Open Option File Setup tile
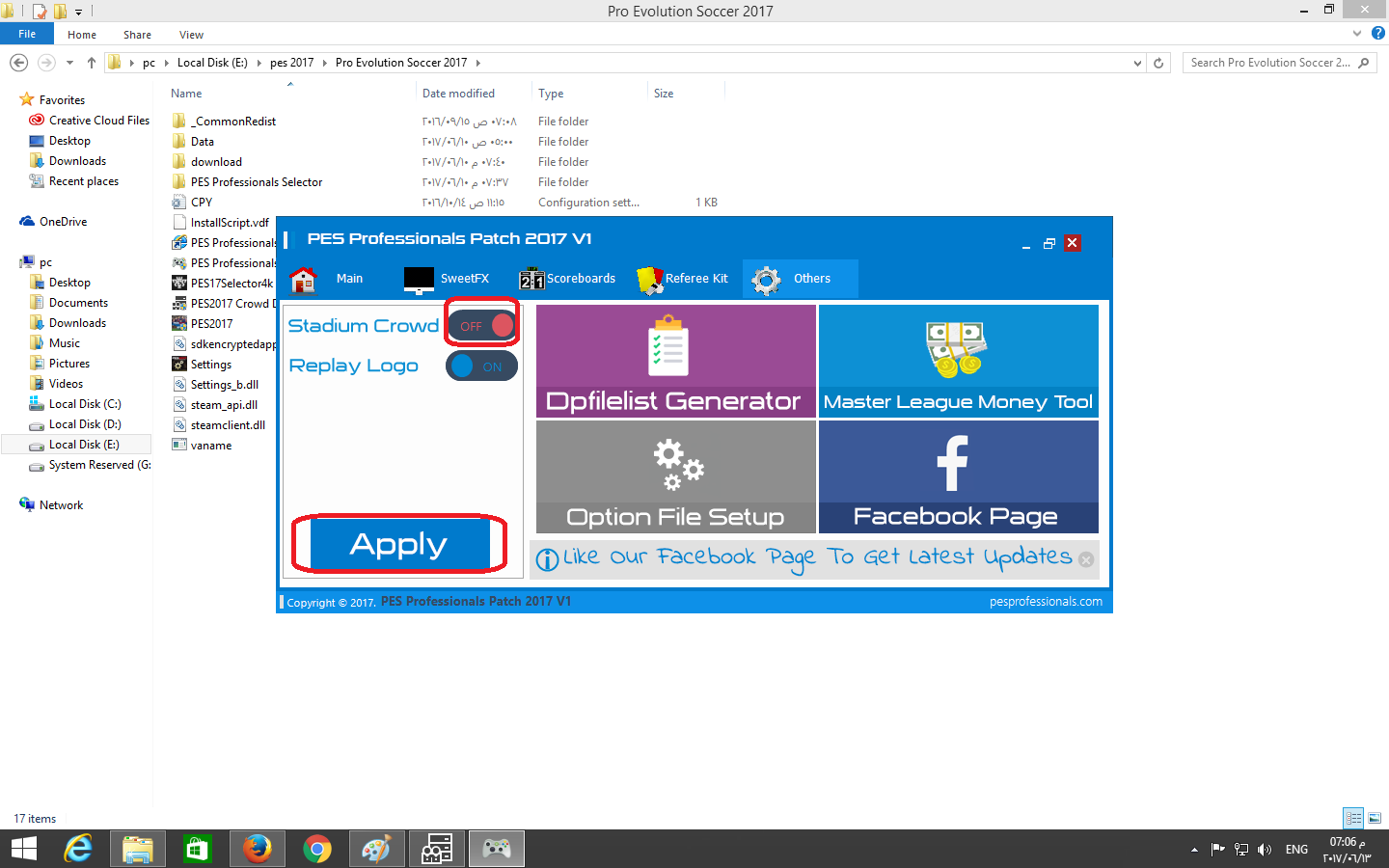Viewport: 1389px width, 868px height. pyautogui.click(x=676, y=476)
